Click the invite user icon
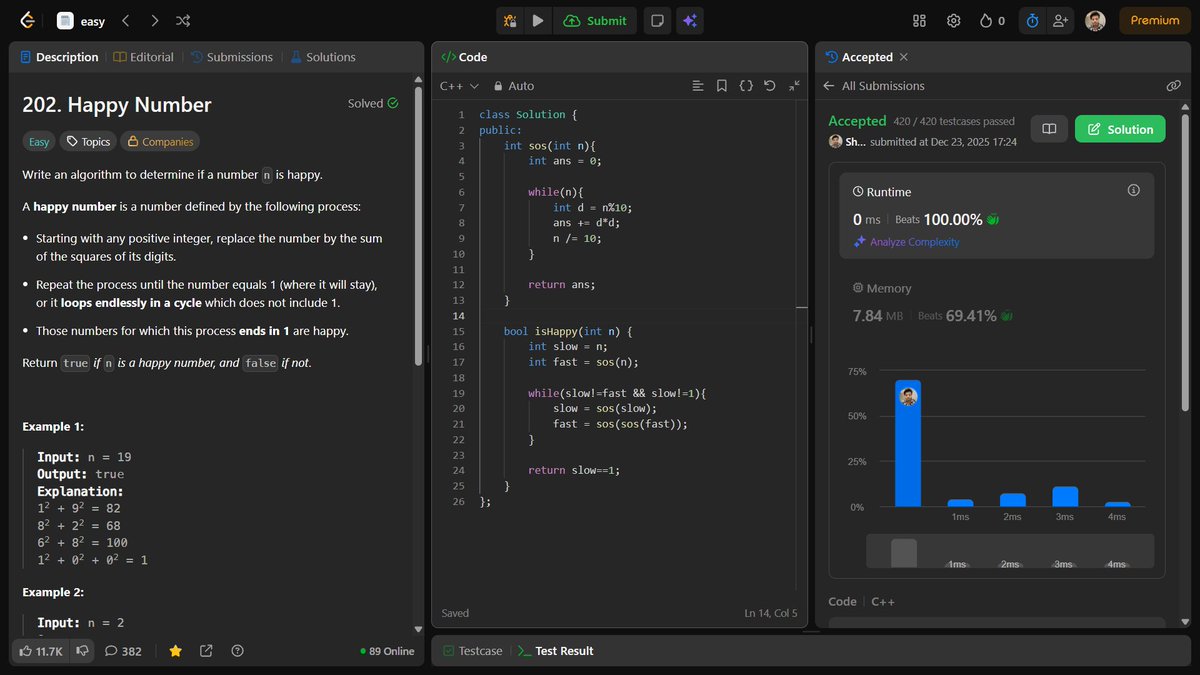 coord(1060,20)
